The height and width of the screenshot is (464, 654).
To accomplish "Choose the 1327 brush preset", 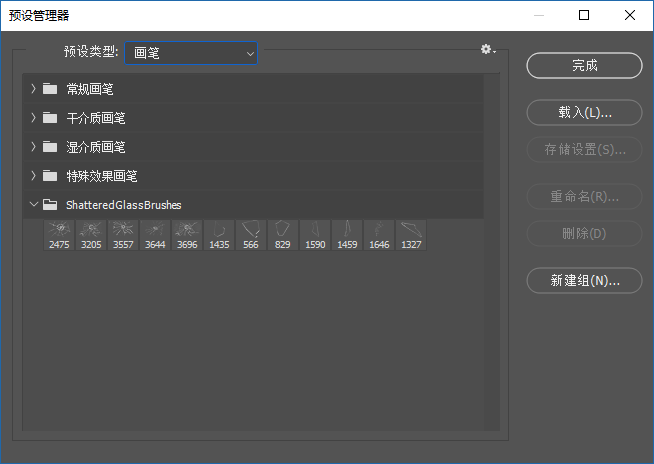I will pos(411,235).
